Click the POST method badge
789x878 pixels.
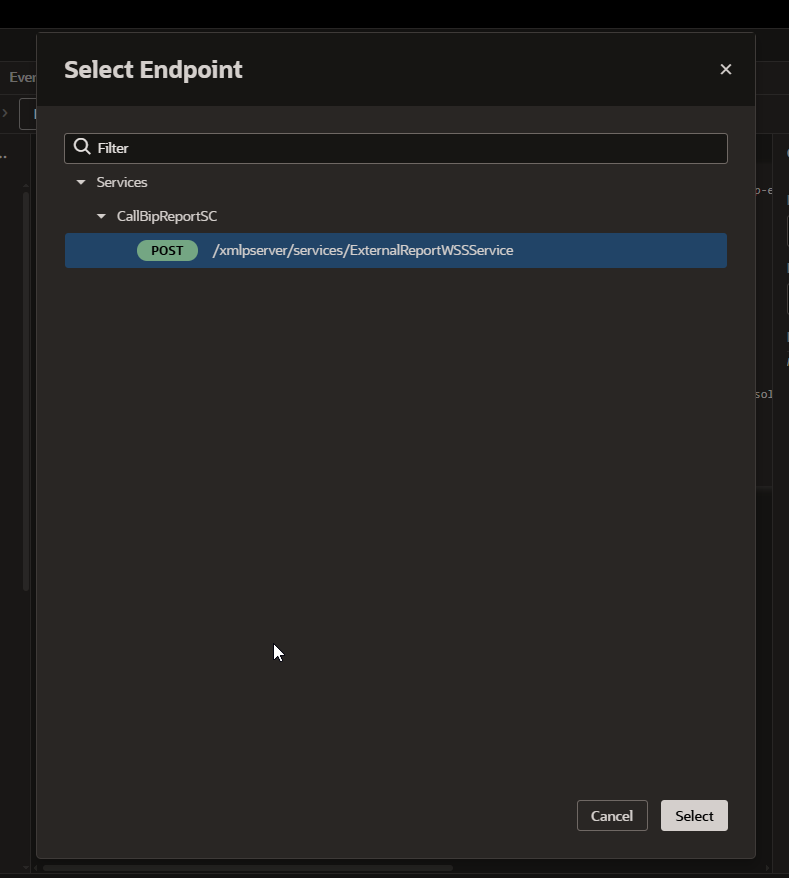click(167, 250)
